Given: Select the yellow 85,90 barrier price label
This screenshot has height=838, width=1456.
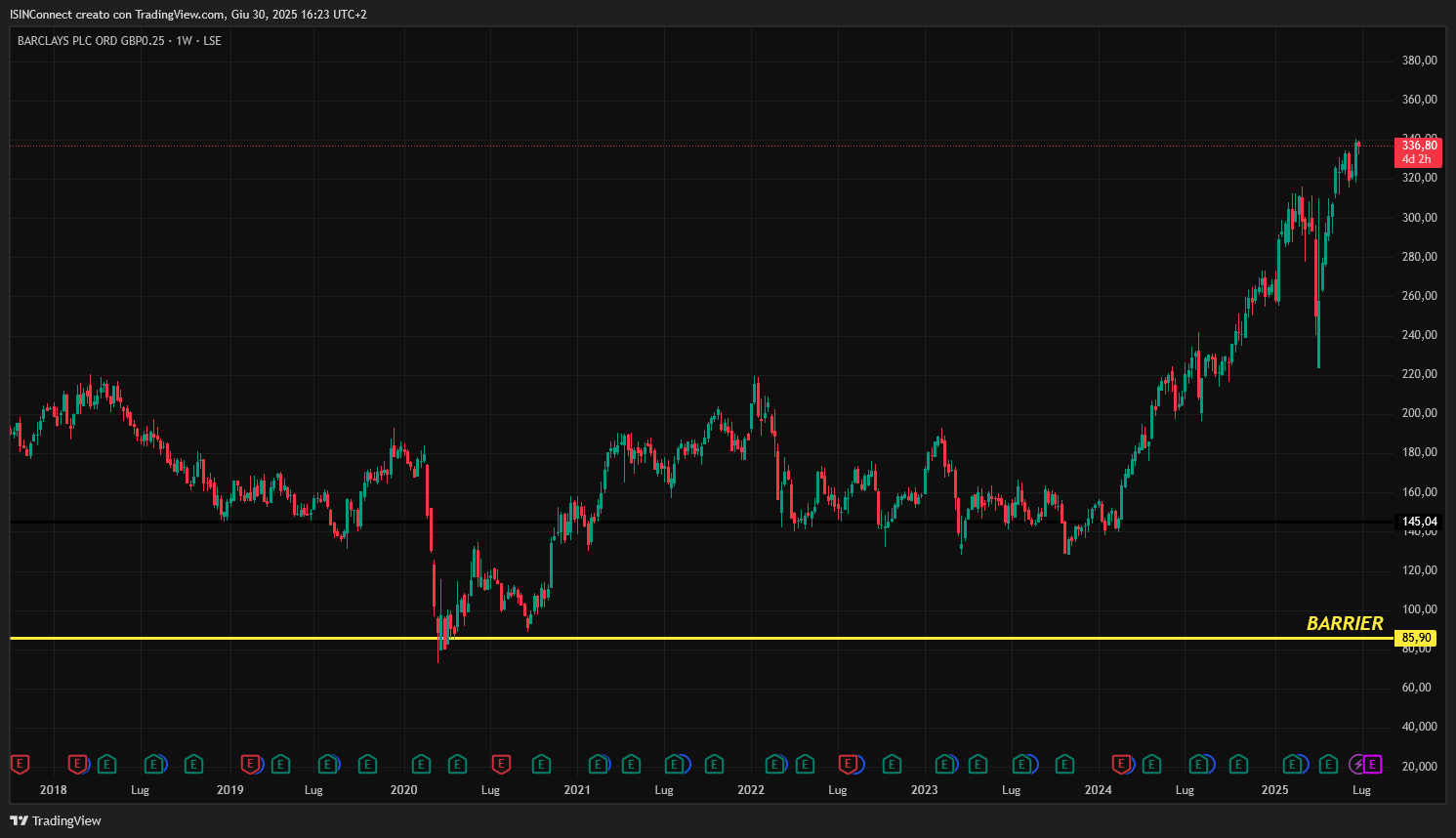Looking at the screenshot, I should [x=1416, y=638].
